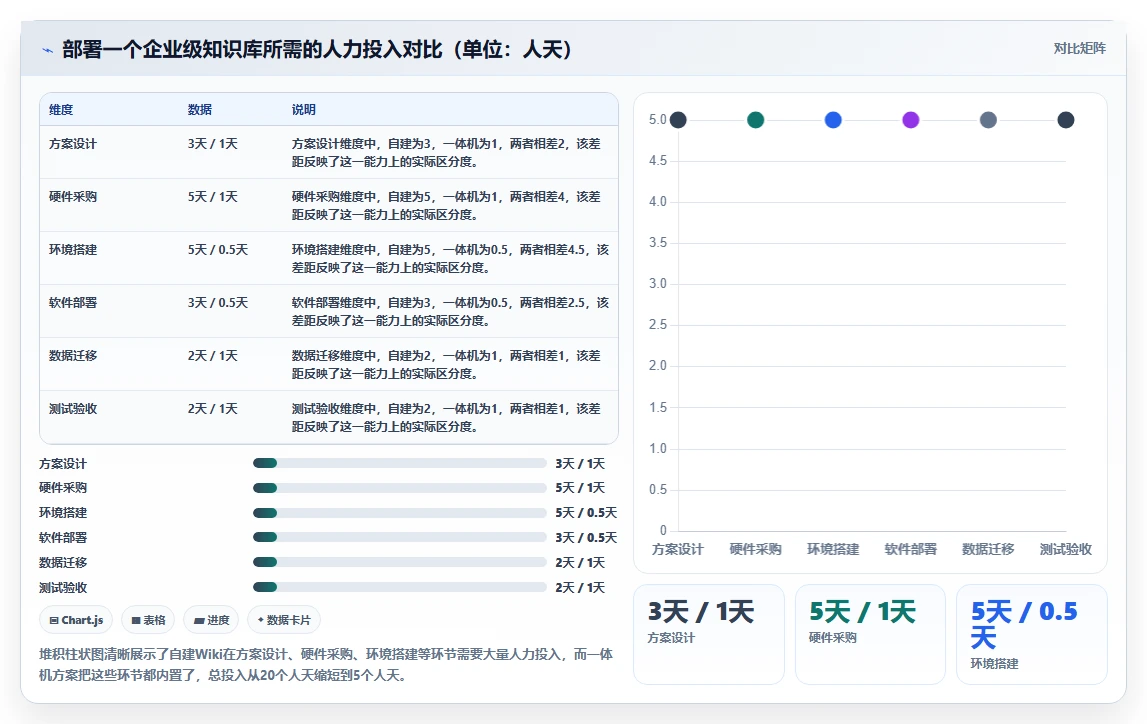Click the 数据 column header
Screen dimensions: 1147x724
[x=200, y=110]
